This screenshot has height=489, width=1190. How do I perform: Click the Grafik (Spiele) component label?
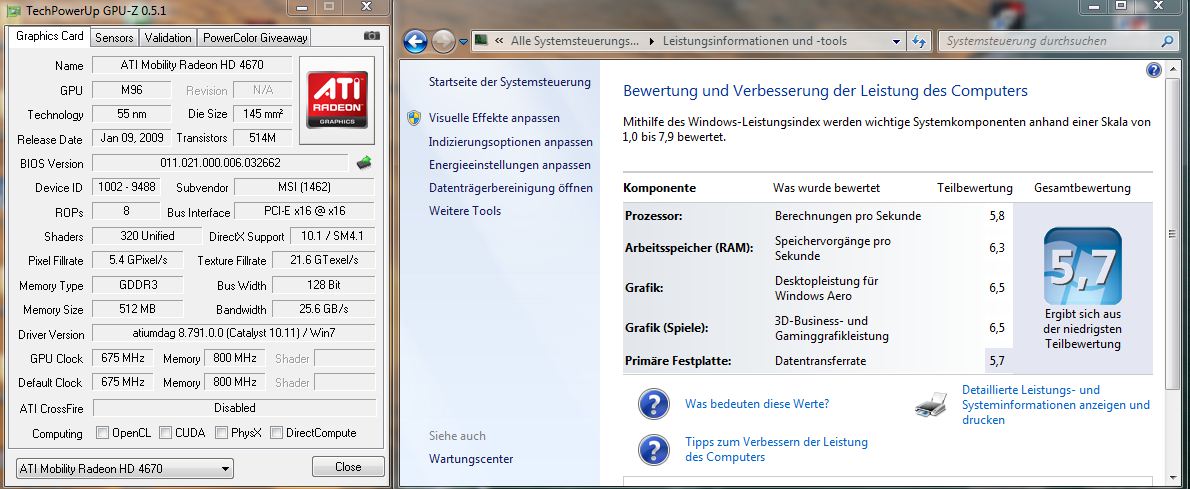click(666, 328)
